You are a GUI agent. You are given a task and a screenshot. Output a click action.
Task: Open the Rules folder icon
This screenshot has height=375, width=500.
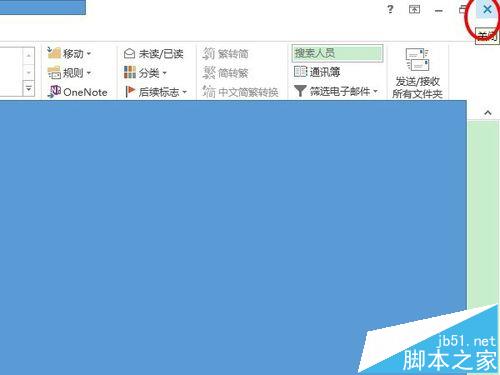[x=54, y=72]
